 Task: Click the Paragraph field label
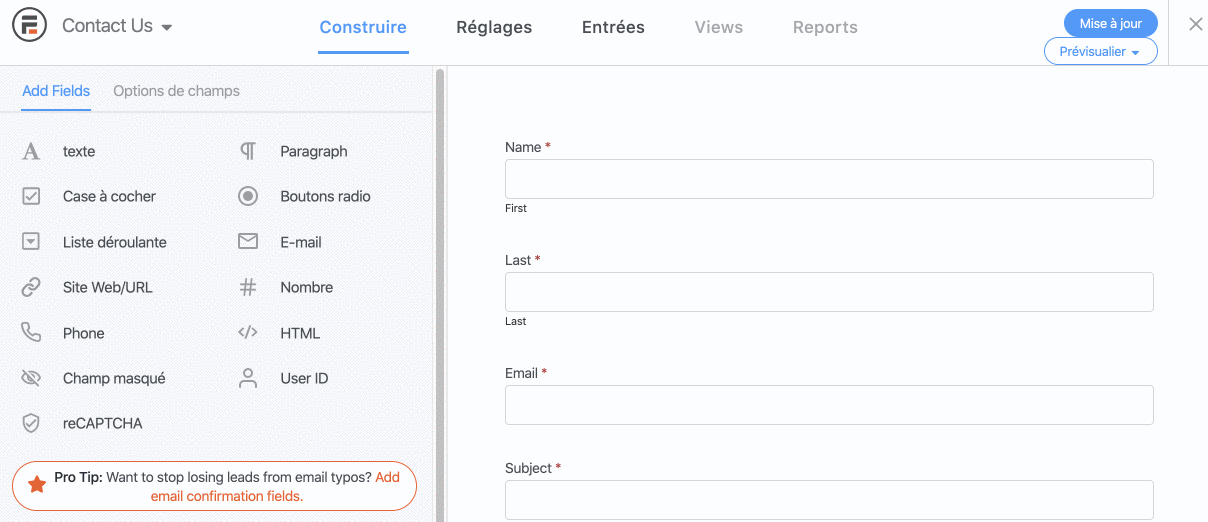[x=314, y=152]
